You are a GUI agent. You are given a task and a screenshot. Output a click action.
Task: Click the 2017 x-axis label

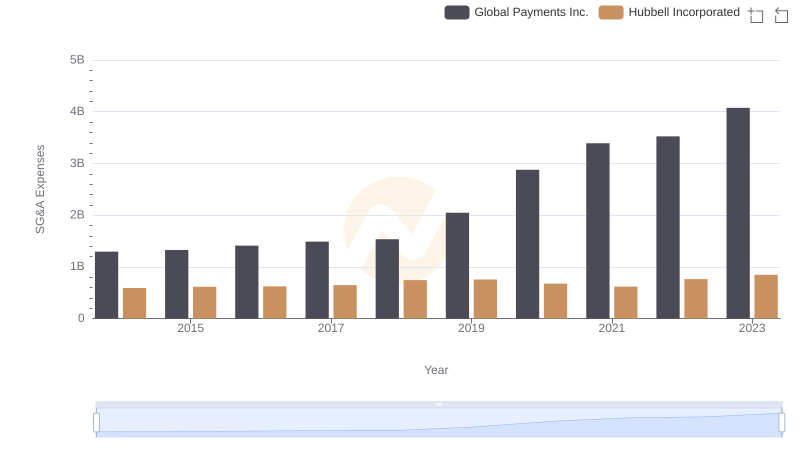pyautogui.click(x=331, y=328)
